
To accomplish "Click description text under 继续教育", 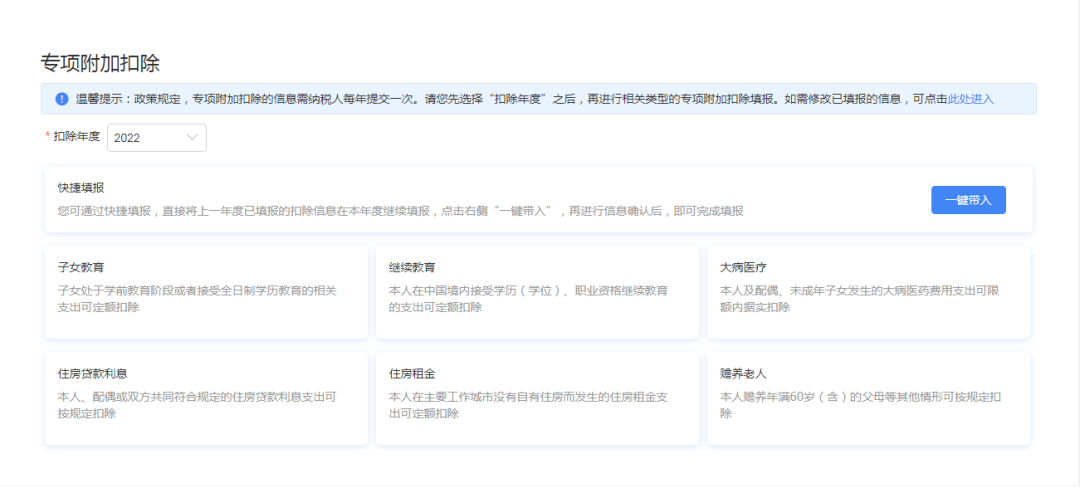I will coord(528,299).
